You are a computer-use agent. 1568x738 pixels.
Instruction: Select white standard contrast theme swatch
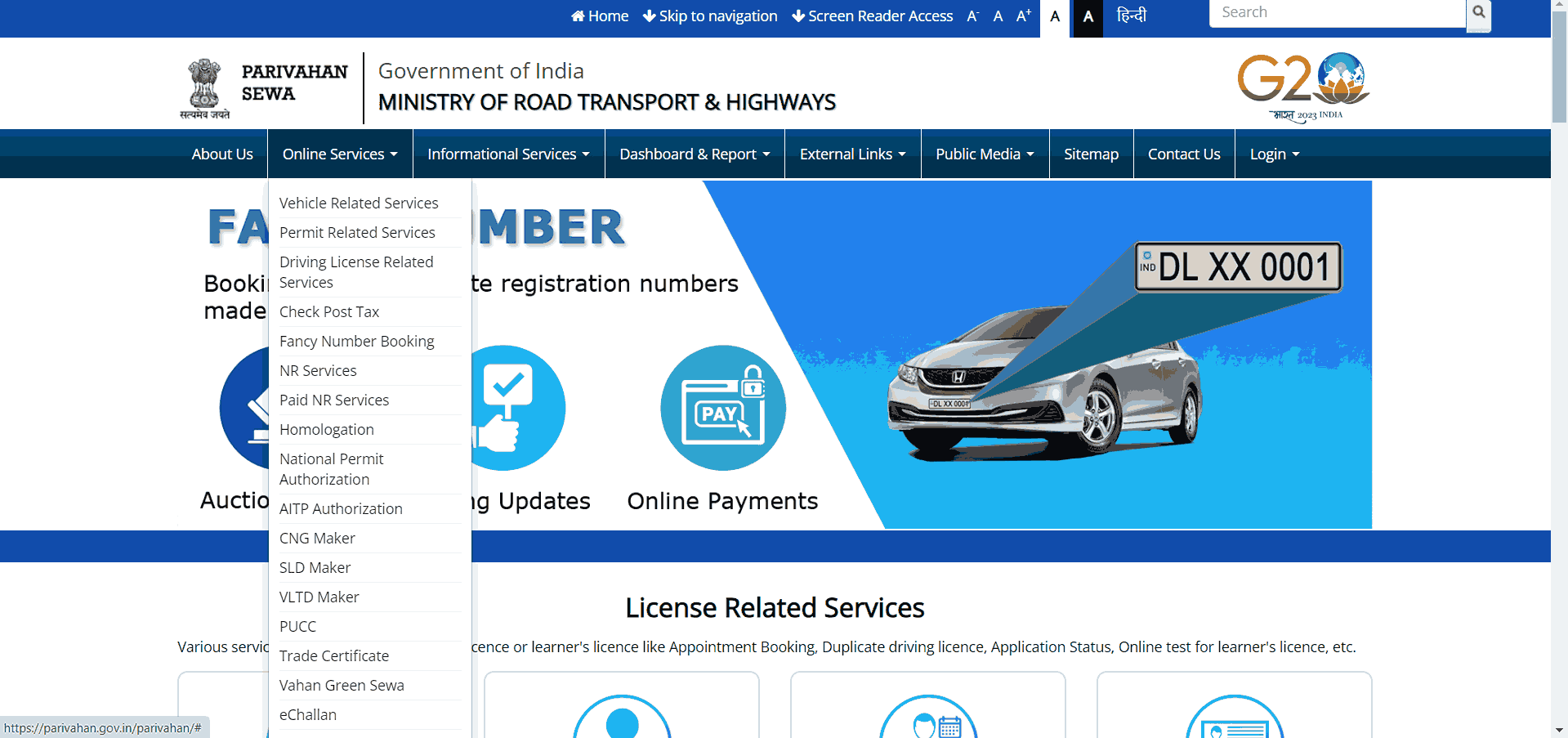[x=1055, y=17]
